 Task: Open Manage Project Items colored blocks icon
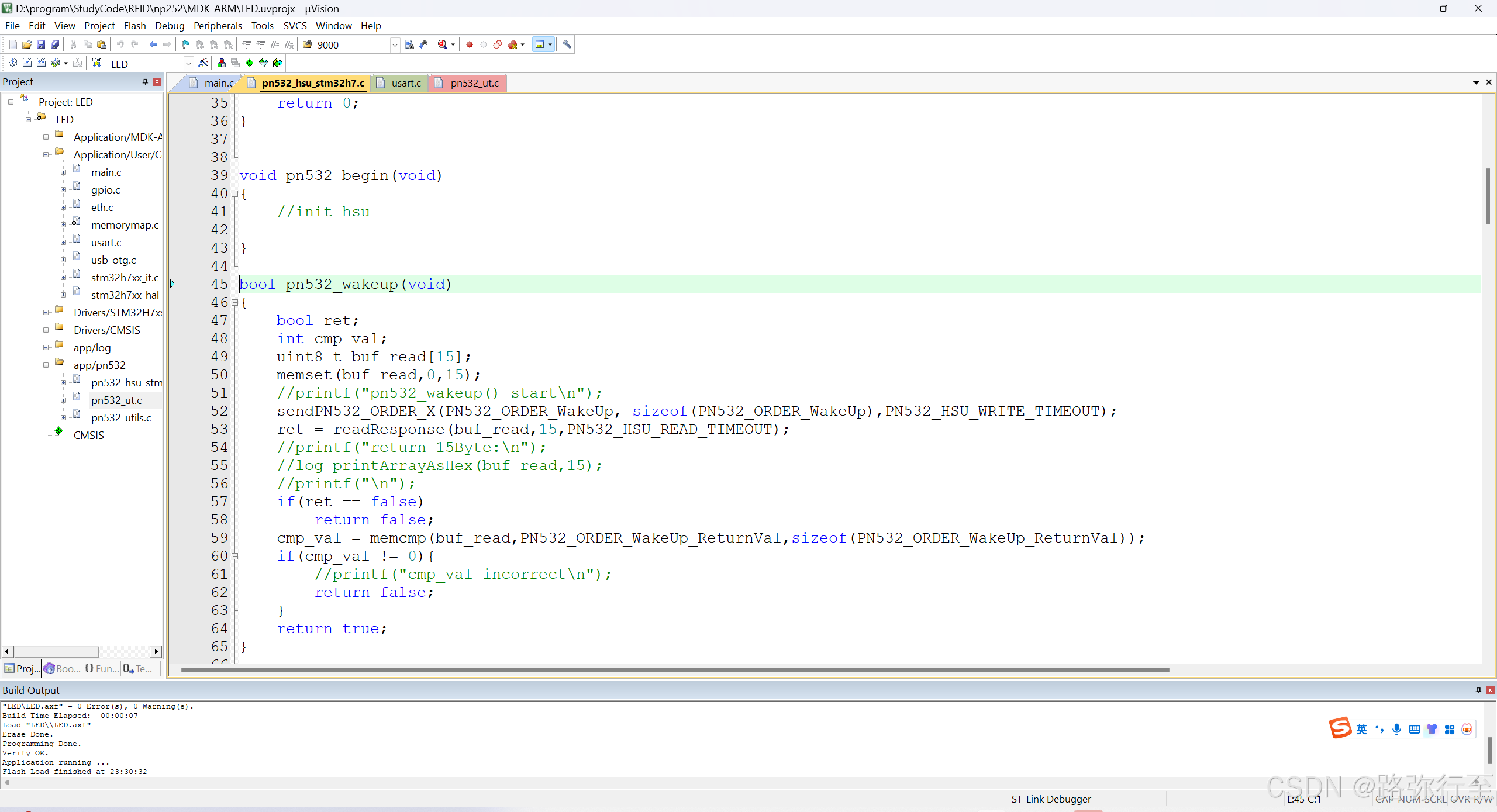222,63
